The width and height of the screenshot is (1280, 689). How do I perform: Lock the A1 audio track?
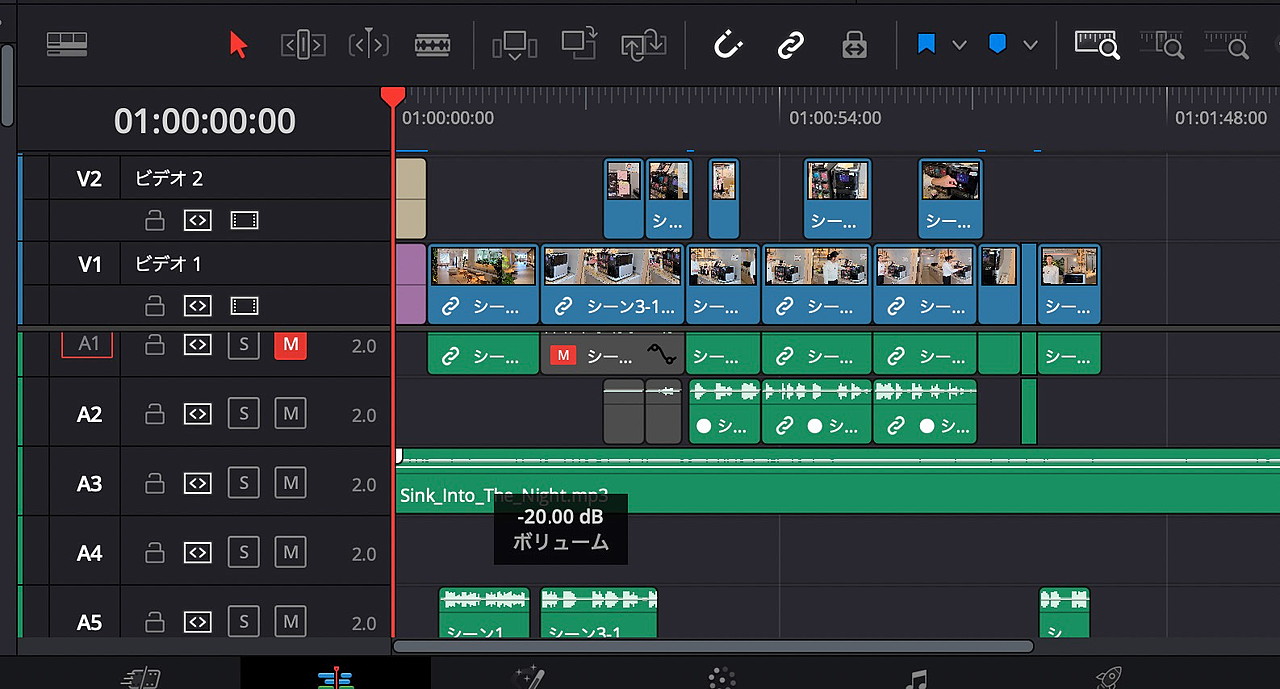tap(154, 345)
